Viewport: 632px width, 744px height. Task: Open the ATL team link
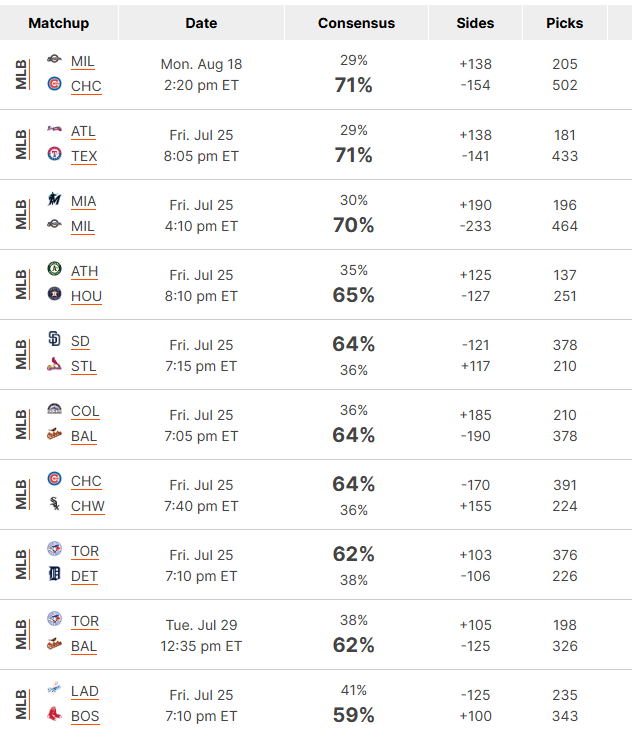(83, 131)
